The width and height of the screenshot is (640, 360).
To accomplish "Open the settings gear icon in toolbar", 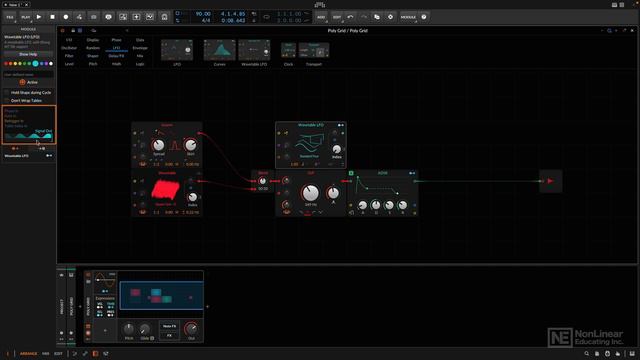I will click(x=390, y=17).
